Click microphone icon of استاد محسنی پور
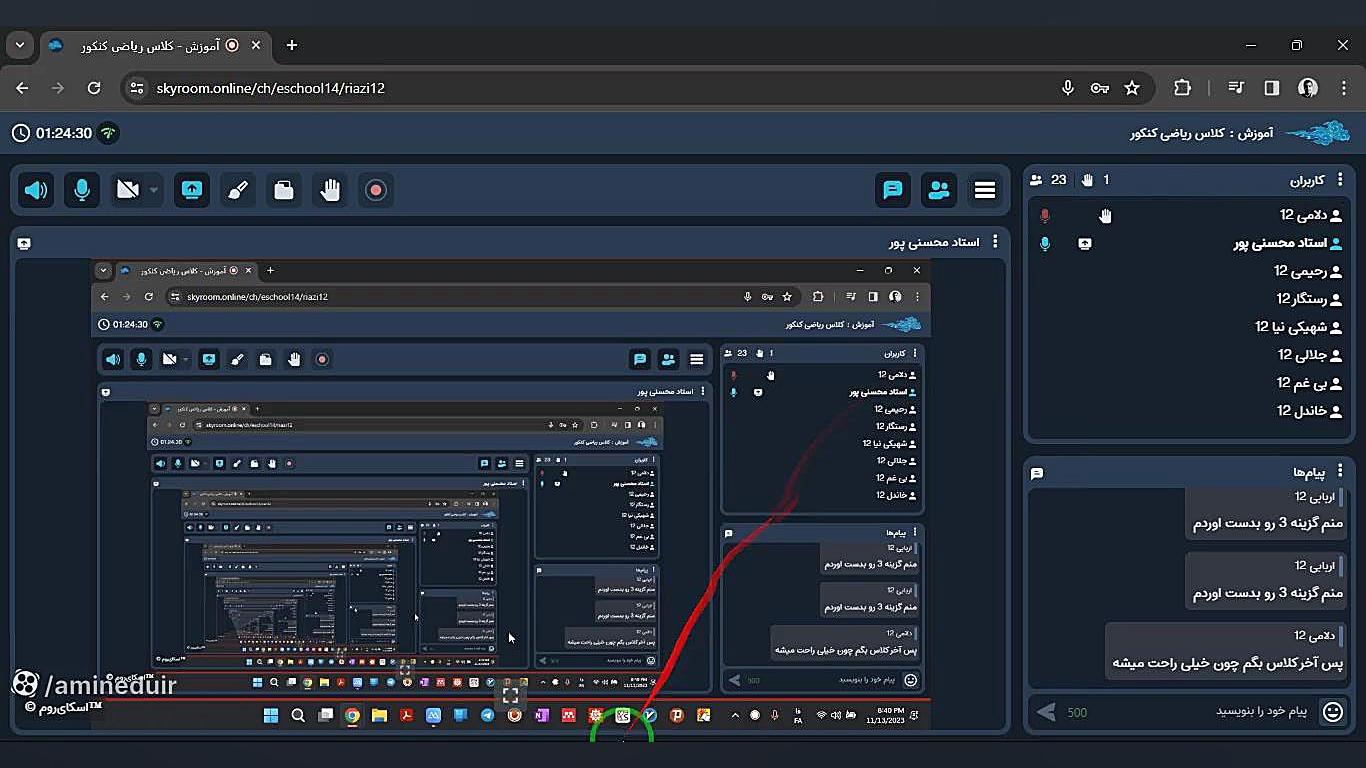Screen dimensions: 1366x768 [x=1045, y=243]
